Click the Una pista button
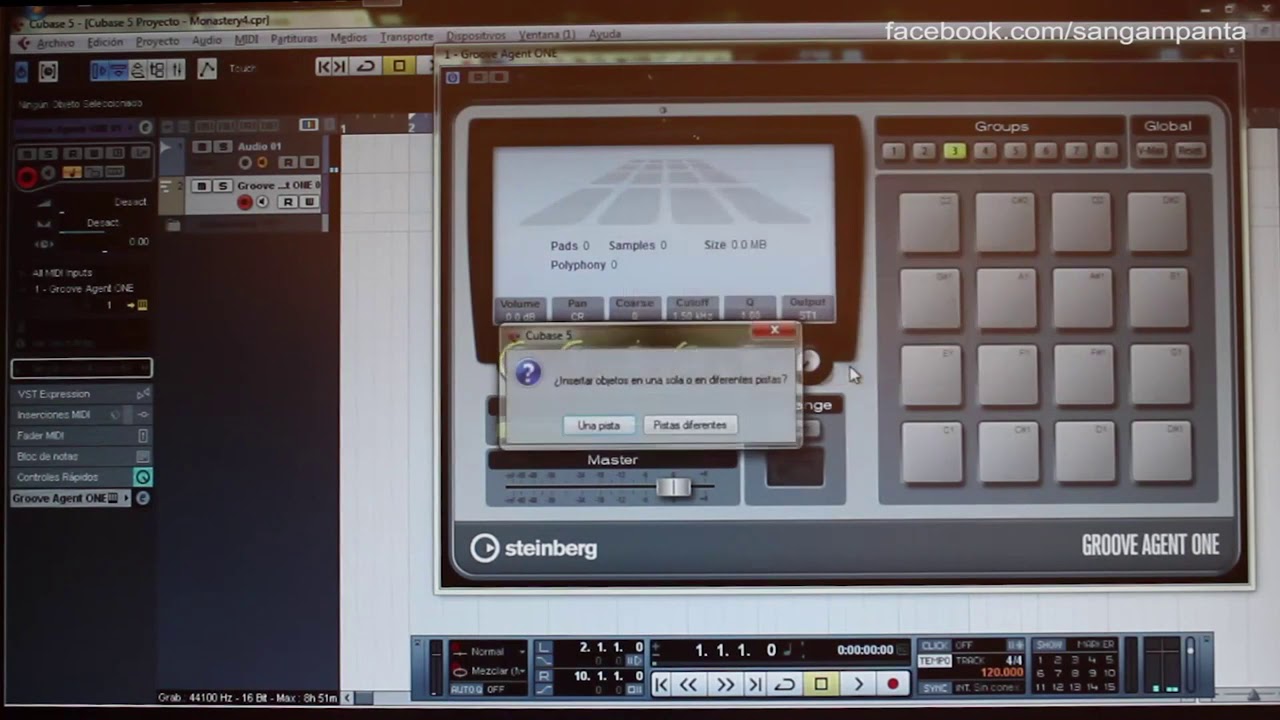Viewport: 1280px width, 720px height. point(599,425)
